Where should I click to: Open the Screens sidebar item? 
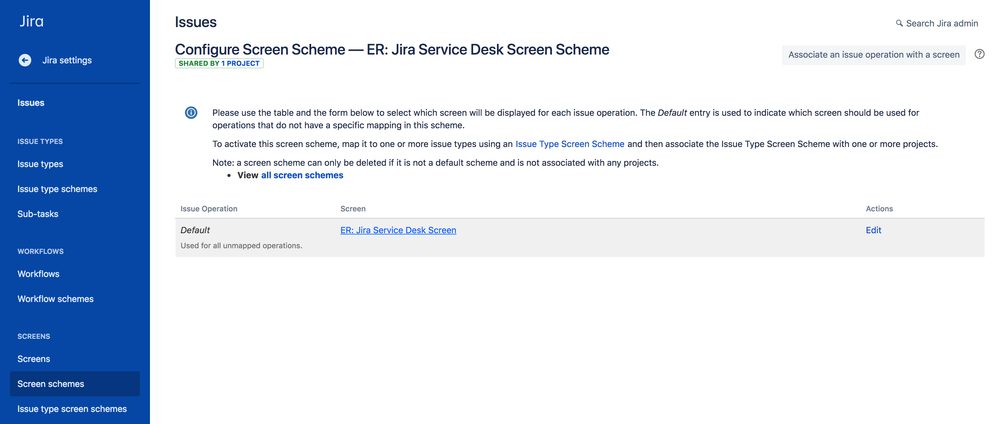click(x=34, y=359)
